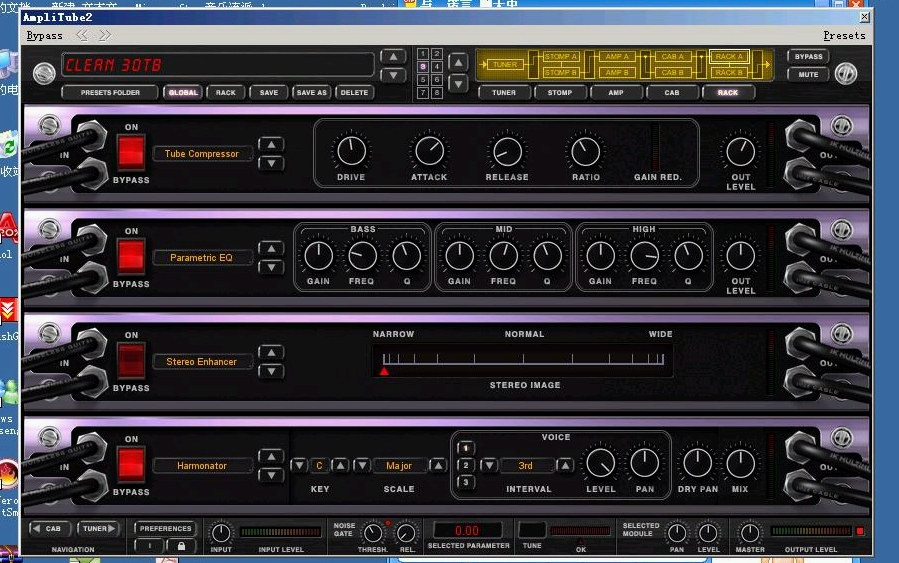The width and height of the screenshot is (899, 563).
Task: Click the Parametric EQ BASS Q knob
Action: 406,256
